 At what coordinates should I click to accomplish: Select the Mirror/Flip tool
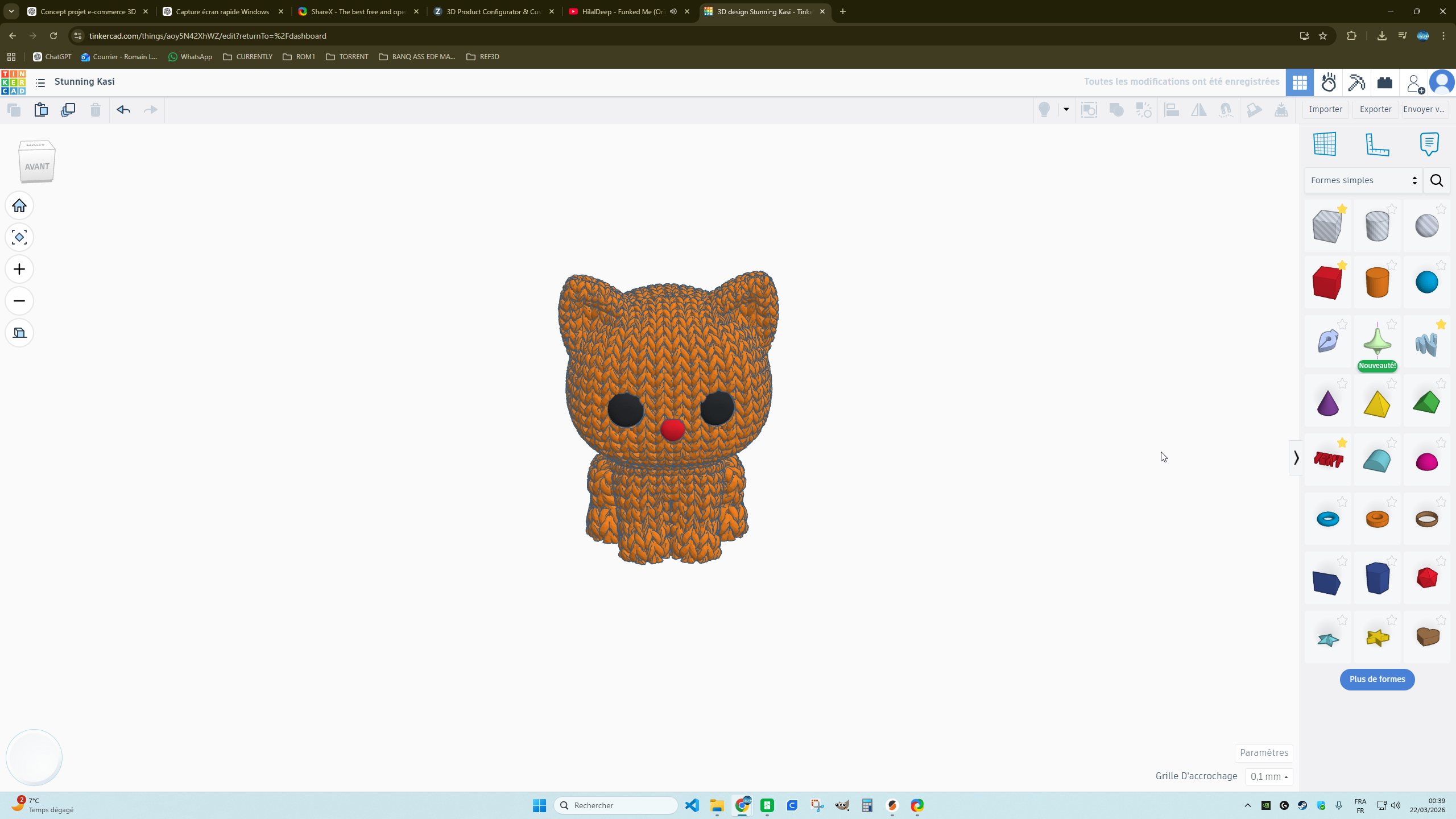click(x=1199, y=110)
